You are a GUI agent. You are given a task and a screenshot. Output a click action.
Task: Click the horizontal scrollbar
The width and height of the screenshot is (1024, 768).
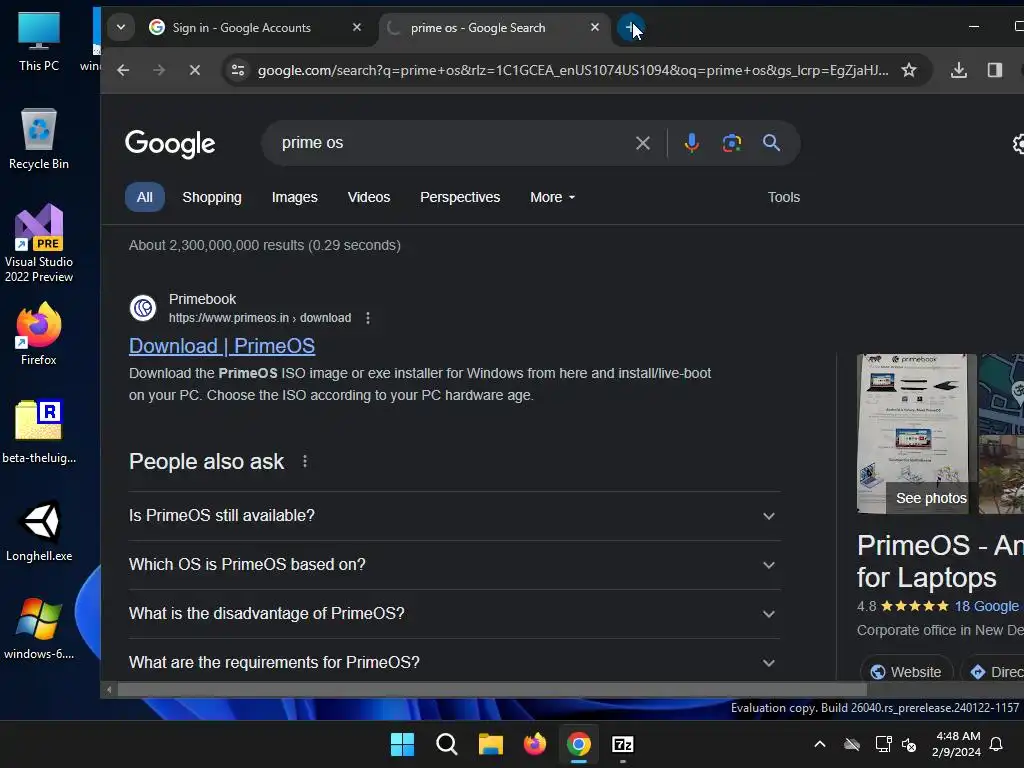[x=492, y=690]
